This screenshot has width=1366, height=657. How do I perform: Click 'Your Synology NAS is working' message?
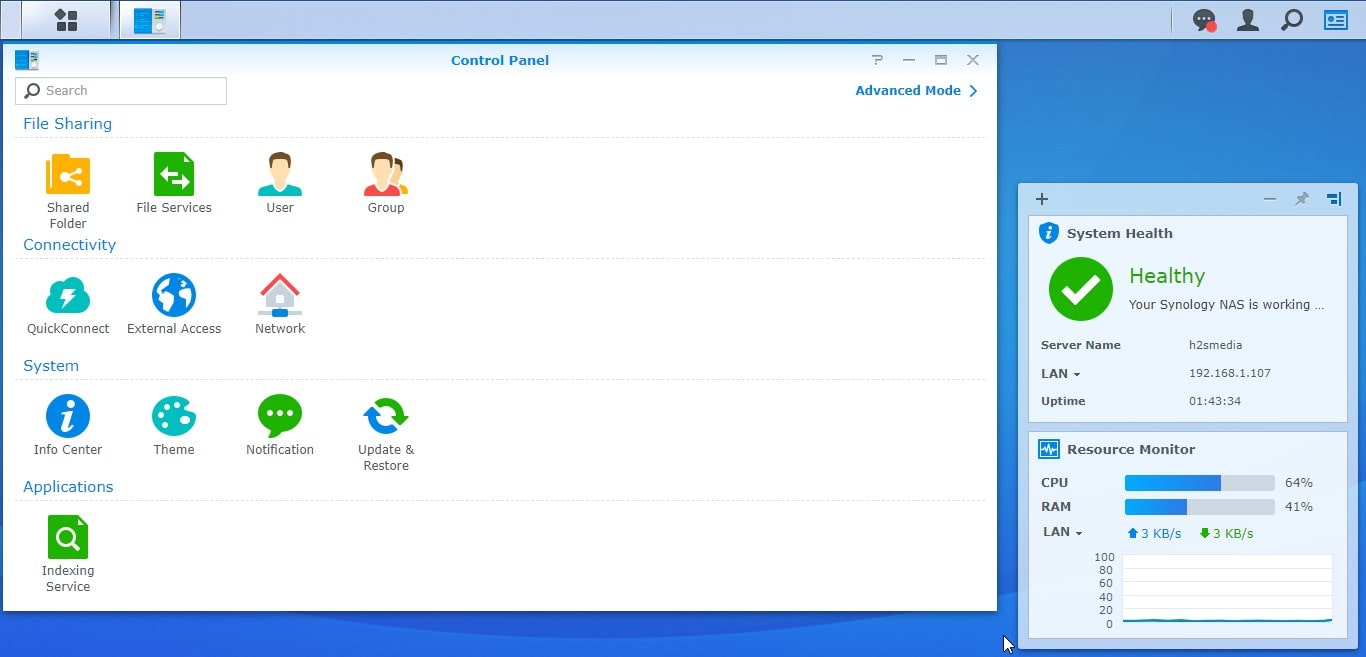tap(1226, 304)
